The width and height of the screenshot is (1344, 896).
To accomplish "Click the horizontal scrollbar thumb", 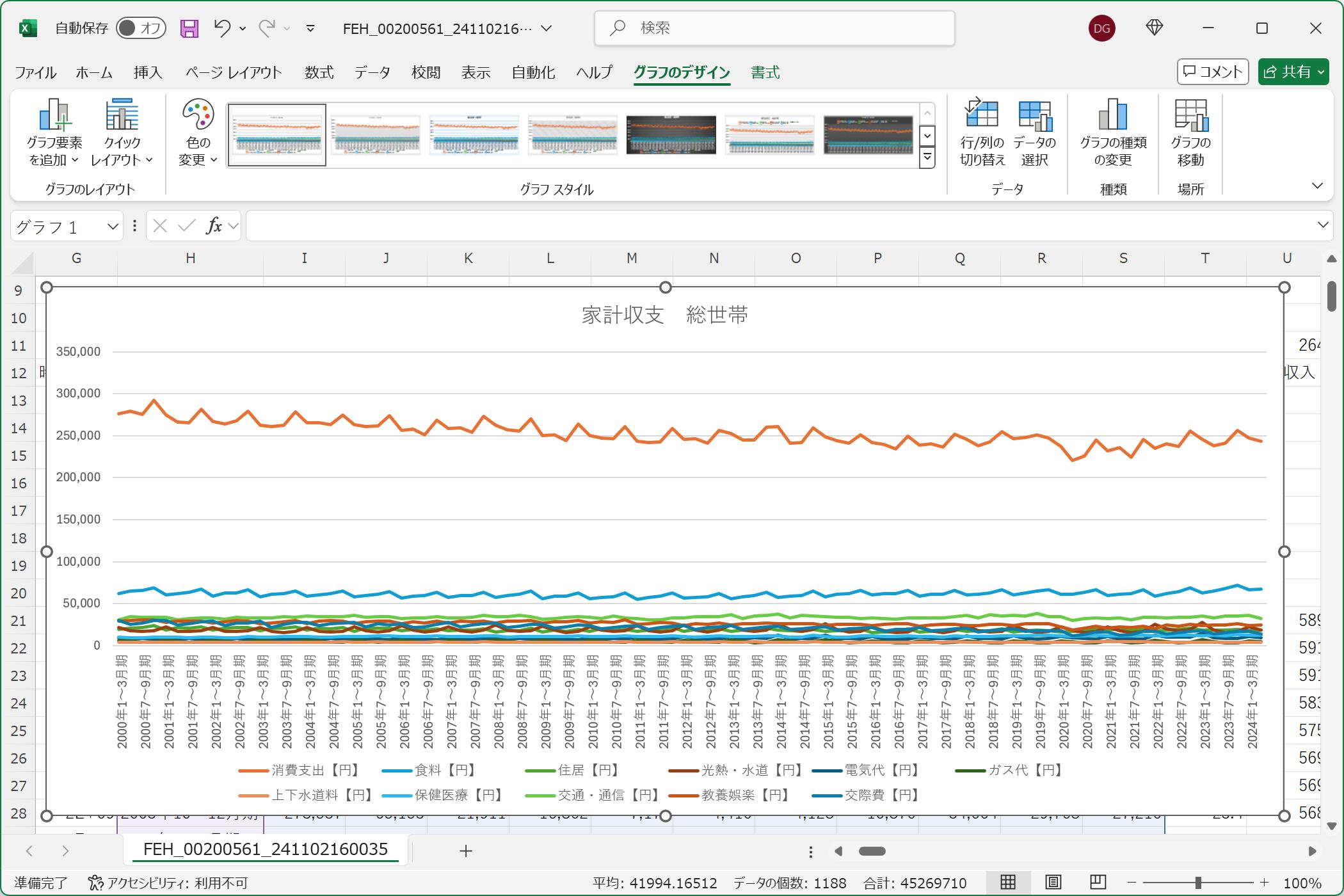I will pyautogui.click(x=872, y=851).
